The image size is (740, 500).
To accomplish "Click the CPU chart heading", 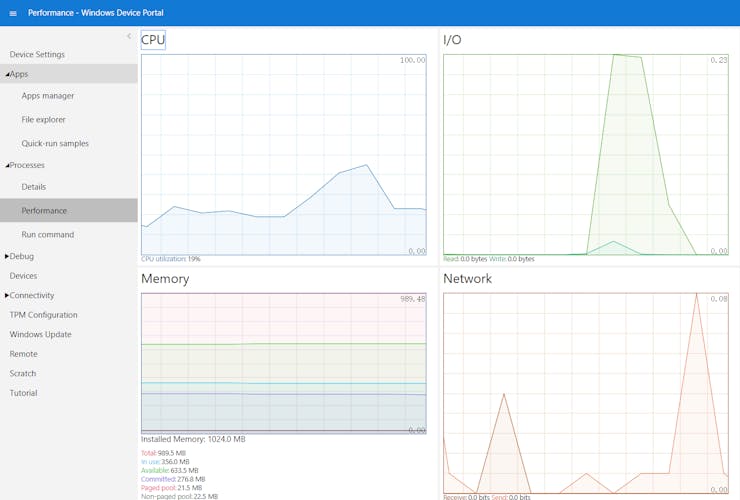I will point(153,40).
